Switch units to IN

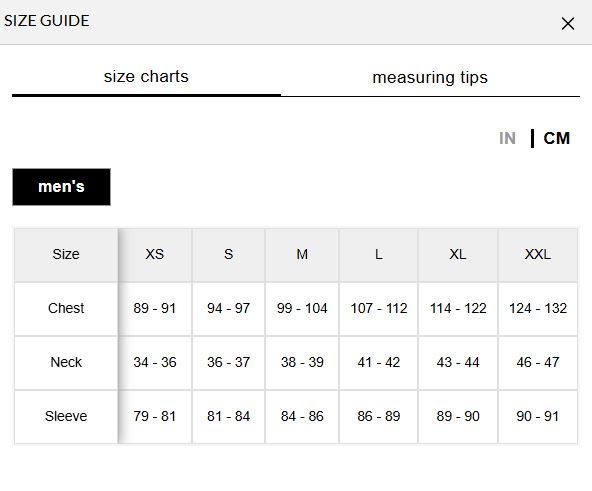point(507,138)
